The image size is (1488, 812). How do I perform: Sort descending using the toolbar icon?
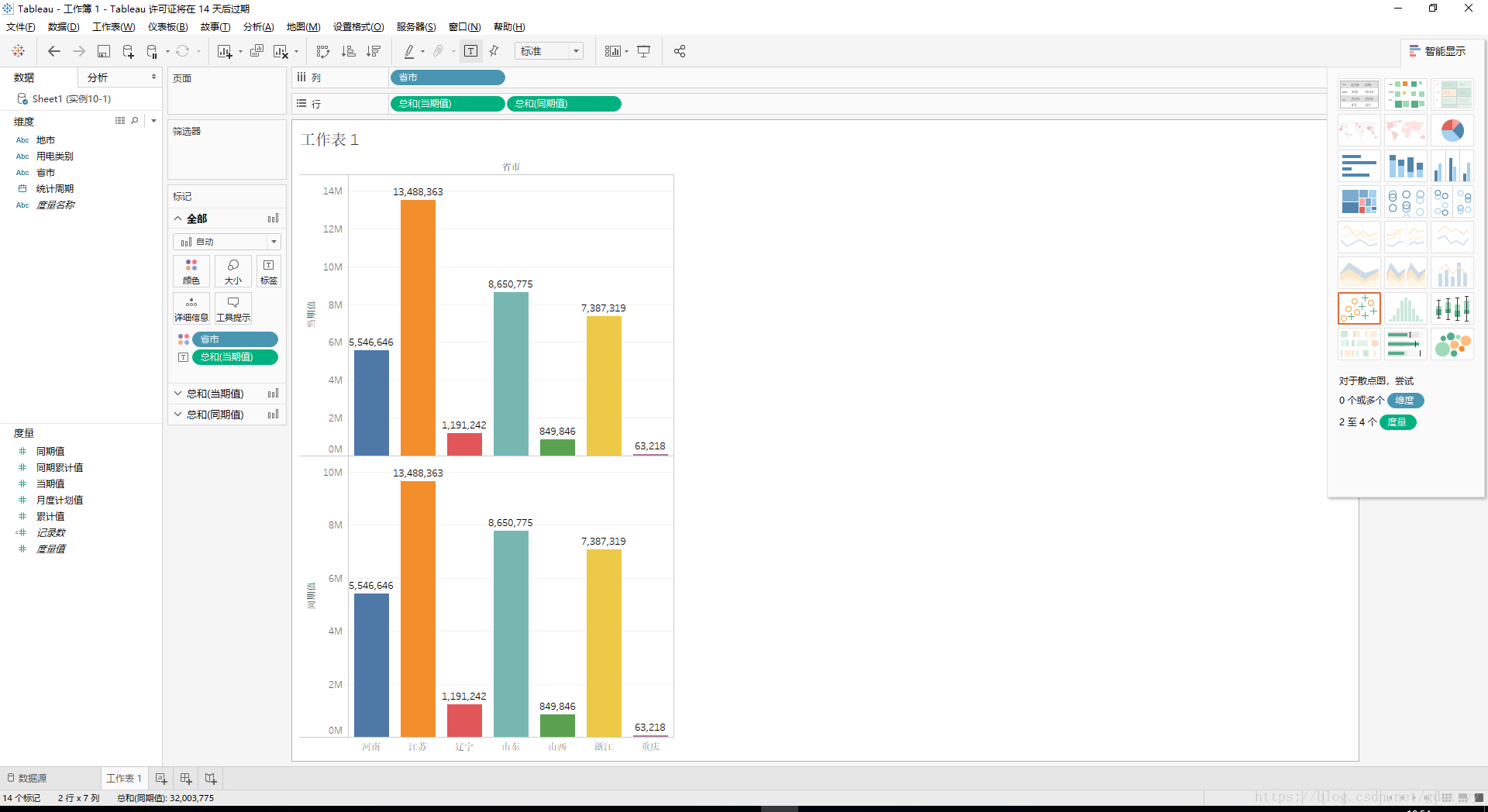(374, 51)
